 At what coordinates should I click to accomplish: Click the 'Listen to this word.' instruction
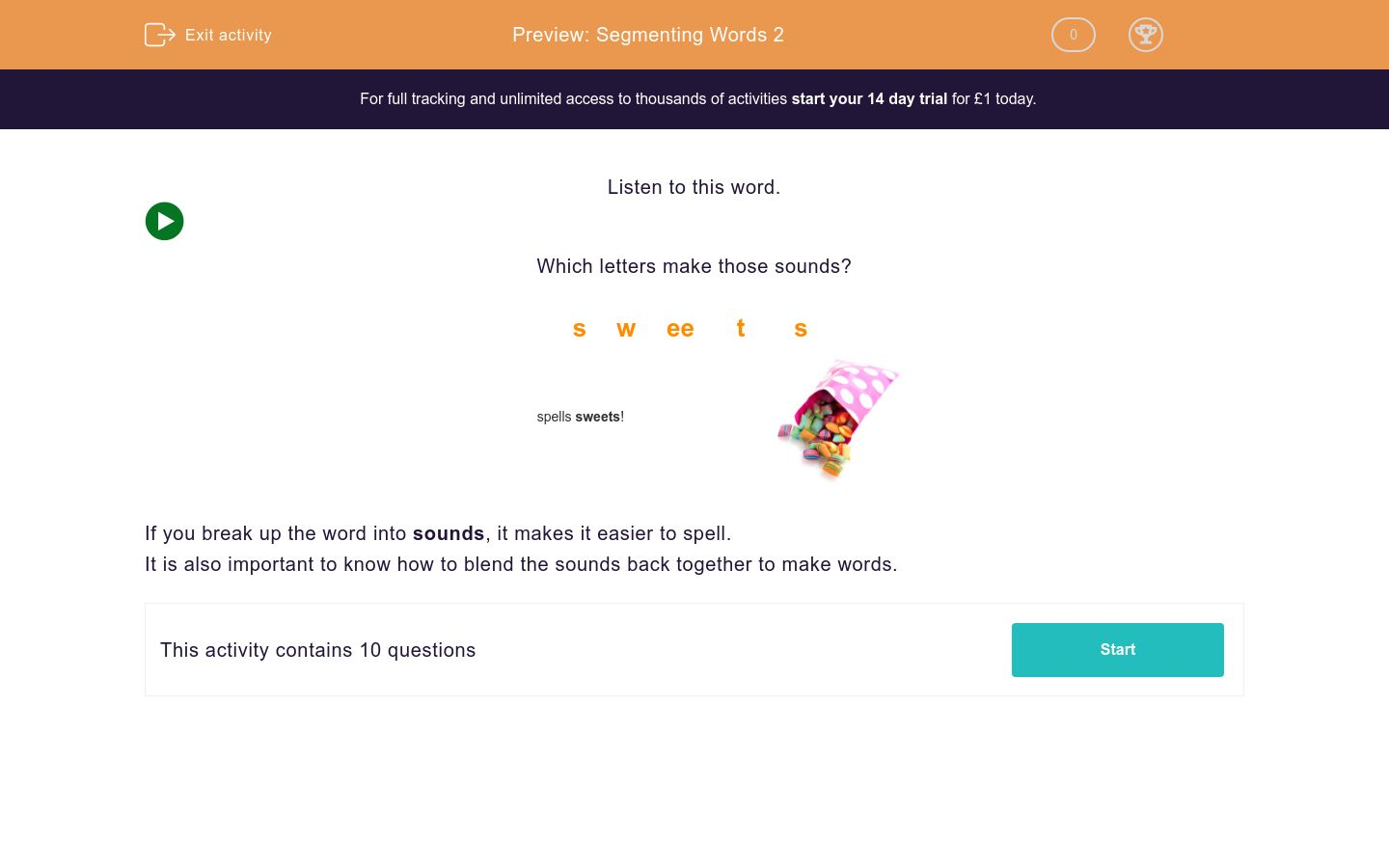[x=694, y=187]
